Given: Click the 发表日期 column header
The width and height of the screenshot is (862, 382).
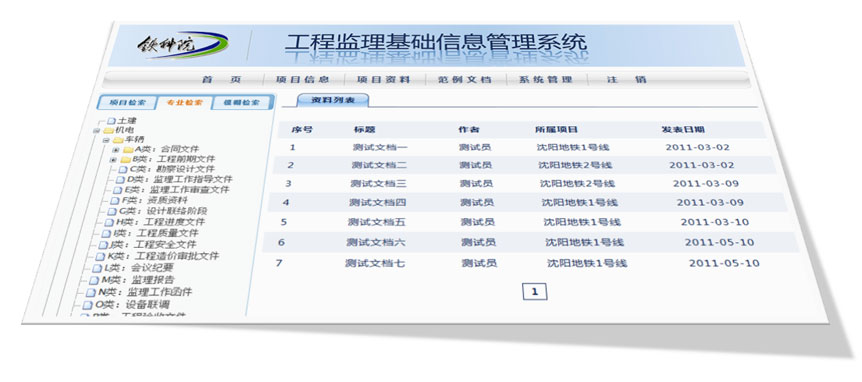Looking at the screenshot, I should 683,130.
